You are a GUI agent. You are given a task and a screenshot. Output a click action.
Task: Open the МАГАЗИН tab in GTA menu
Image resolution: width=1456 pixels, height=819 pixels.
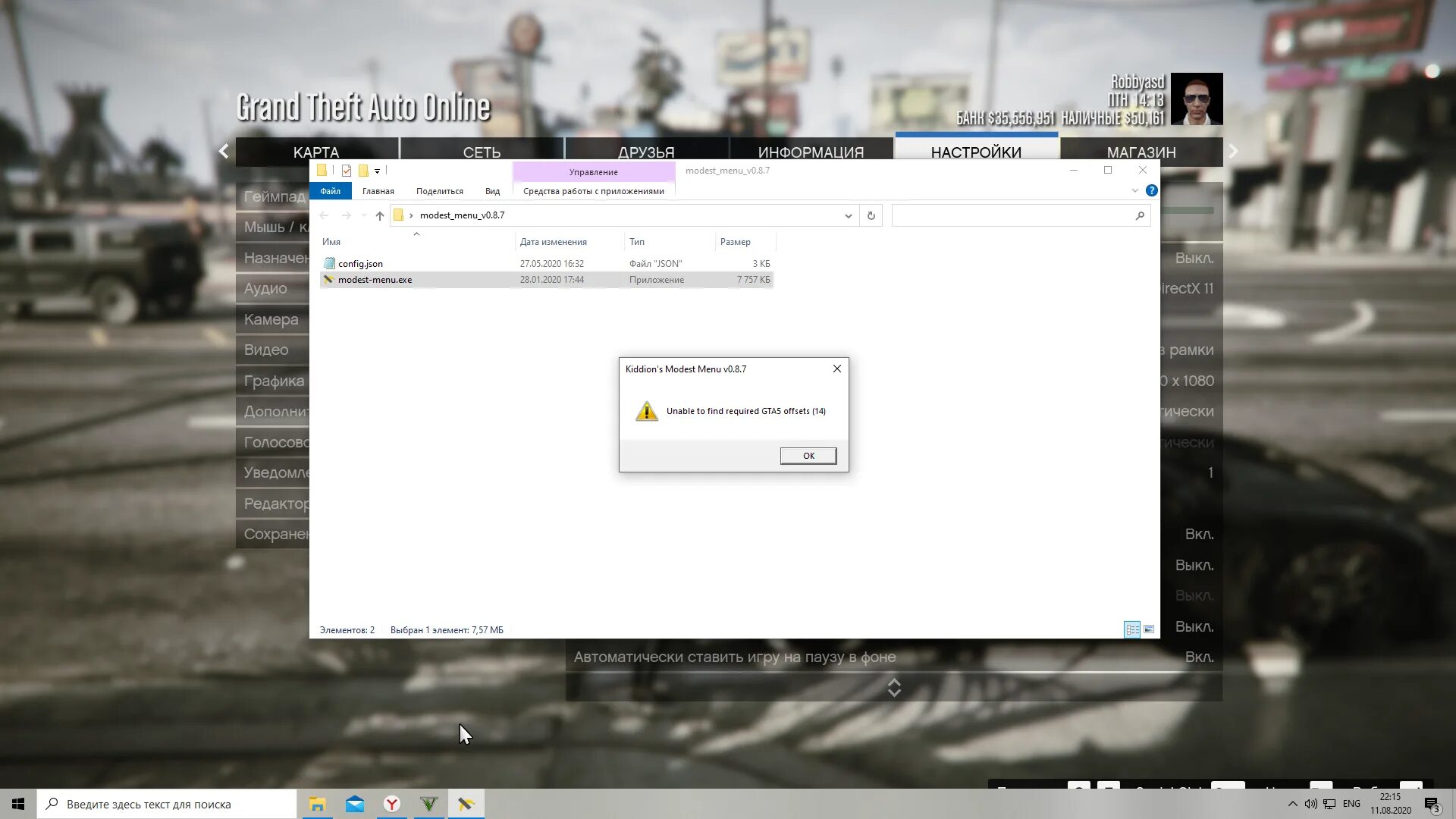(x=1141, y=152)
